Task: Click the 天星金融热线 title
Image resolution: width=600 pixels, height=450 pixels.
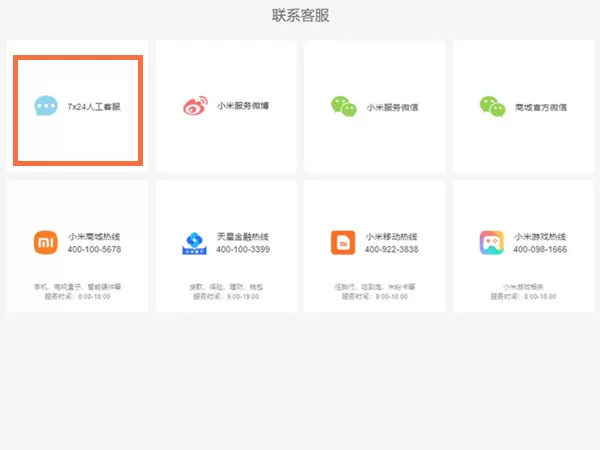Action: [243, 236]
